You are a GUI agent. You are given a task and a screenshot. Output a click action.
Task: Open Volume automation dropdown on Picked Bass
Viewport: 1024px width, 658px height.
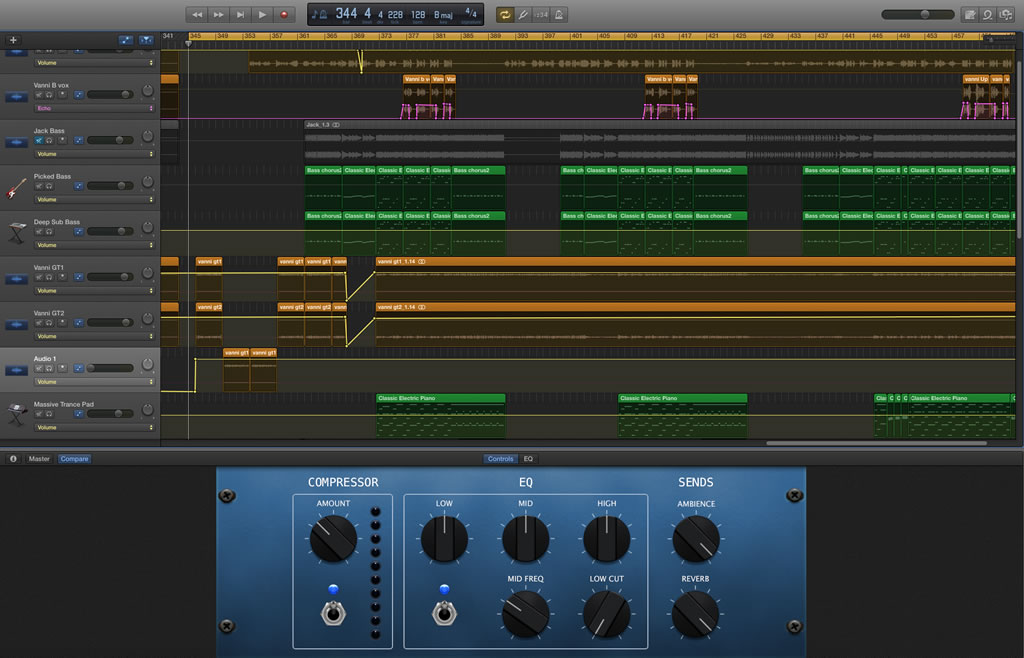pos(94,200)
